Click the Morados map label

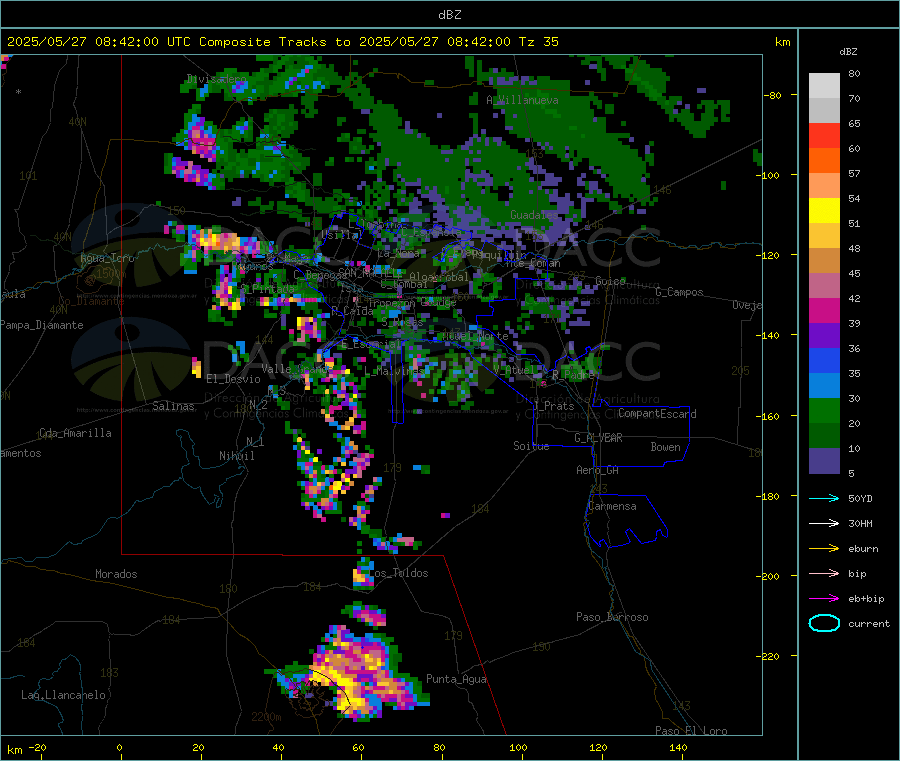click(116, 574)
